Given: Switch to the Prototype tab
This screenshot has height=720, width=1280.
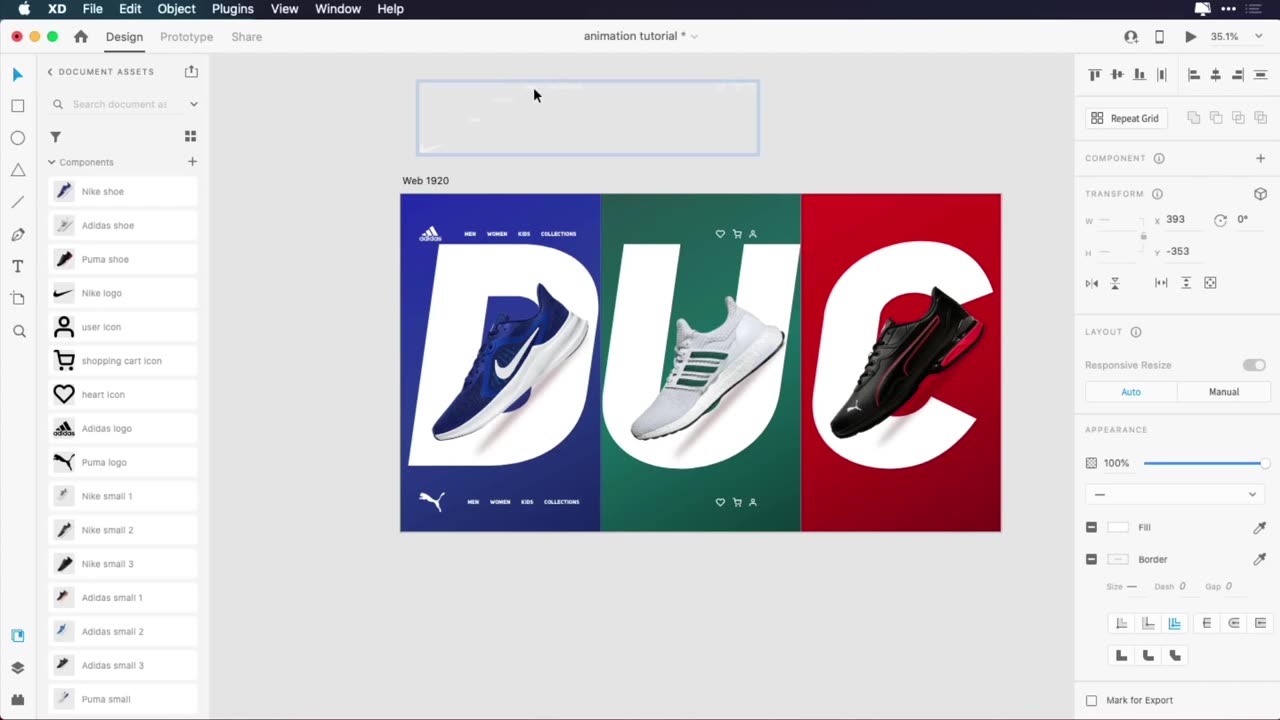Looking at the screenshot, I should [186, 37].
